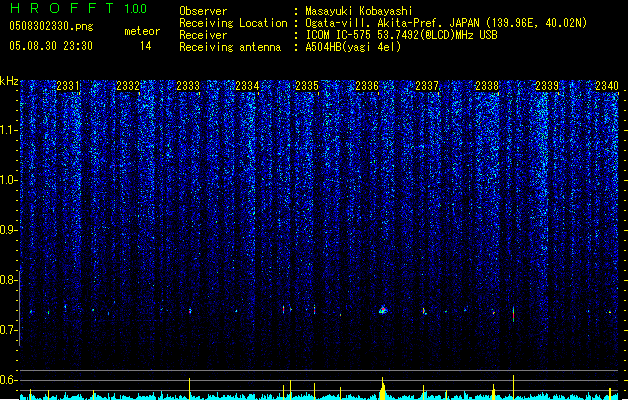The width and height of the screenshot is (629, 400).
Task: Click the 'Receiving Location' label
Action: (233, 23)
